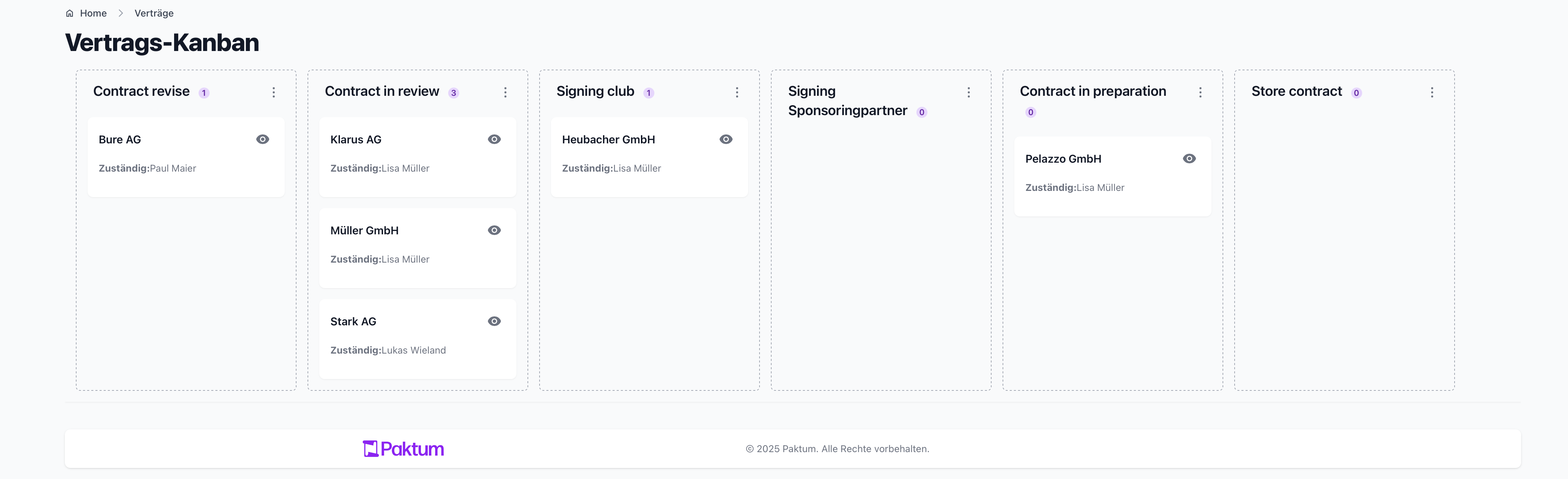This screenshot has width=1568, height=479.
Task: Click the eye icon on Müller GmbH card
Action: coord(494,230)
